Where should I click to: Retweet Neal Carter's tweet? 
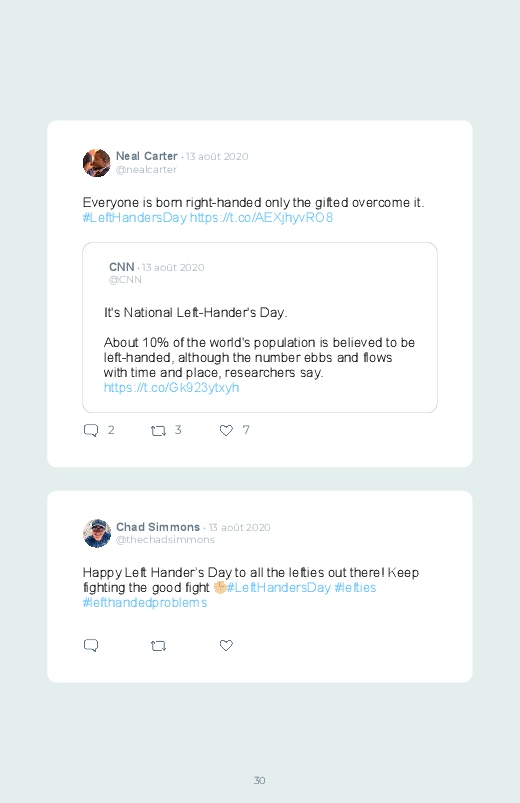[x=158, y=431]
